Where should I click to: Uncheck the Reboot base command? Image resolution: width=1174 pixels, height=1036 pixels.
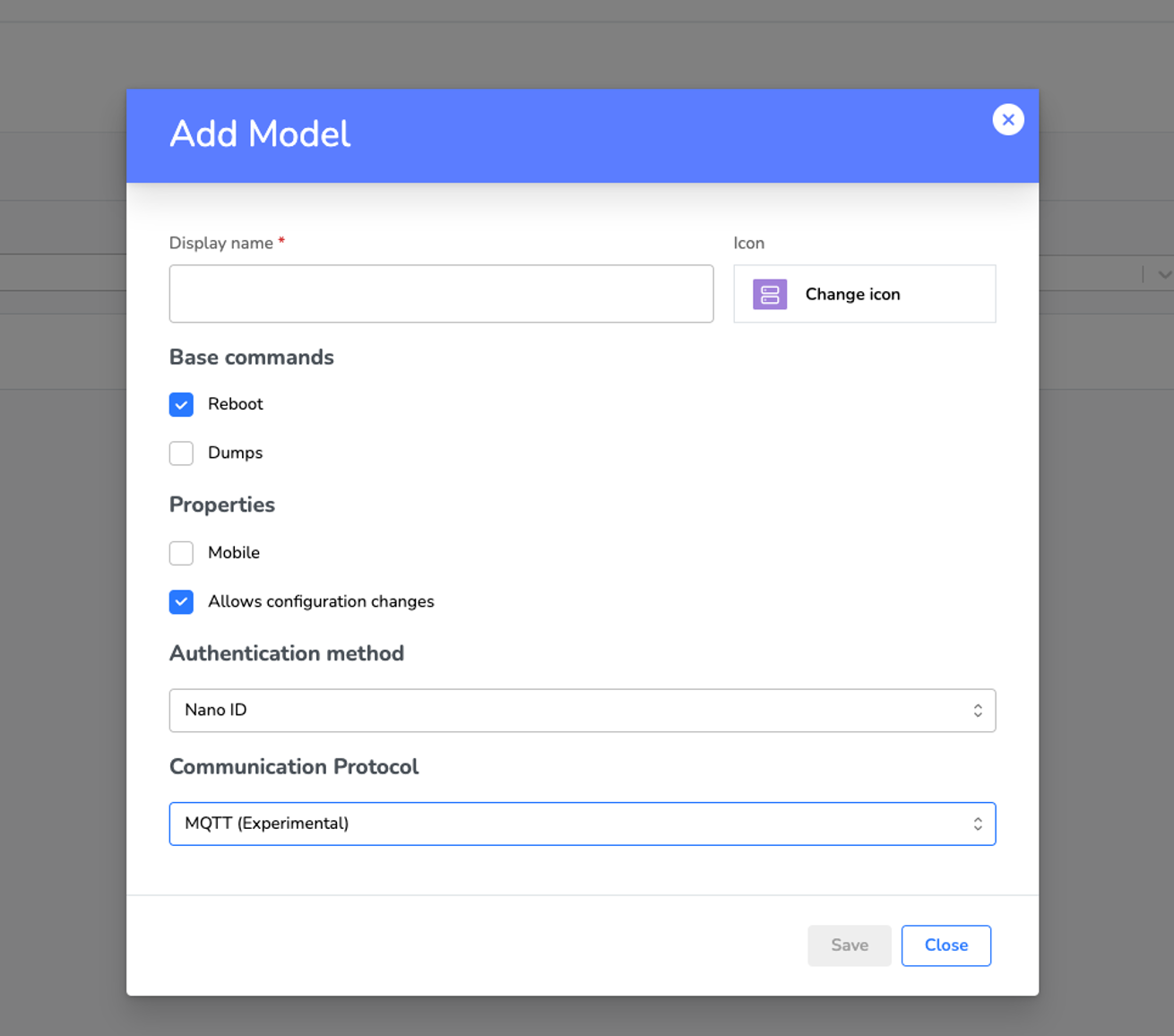(181, 404)
